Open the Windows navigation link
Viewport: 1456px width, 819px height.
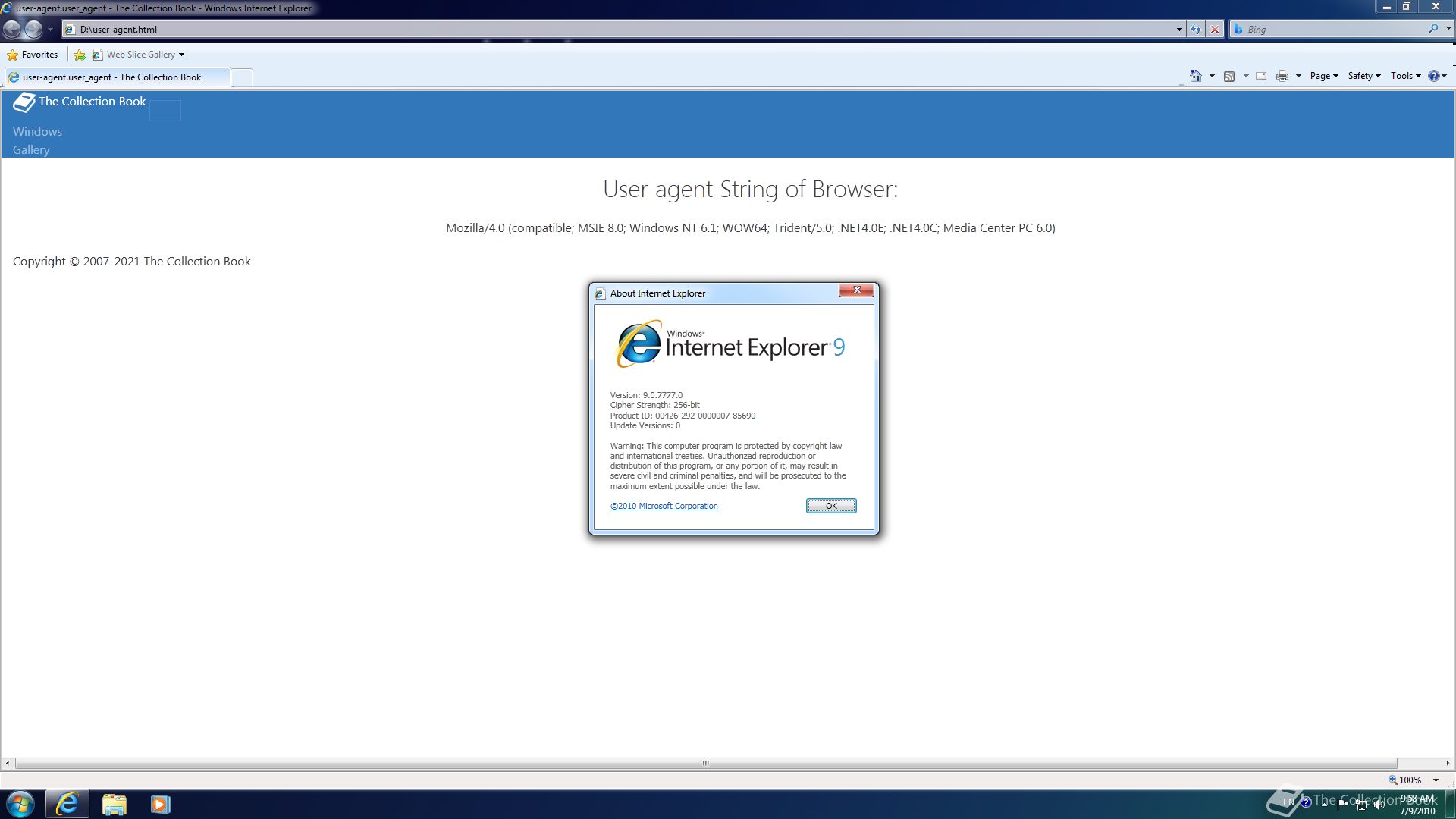coord(37,132)
